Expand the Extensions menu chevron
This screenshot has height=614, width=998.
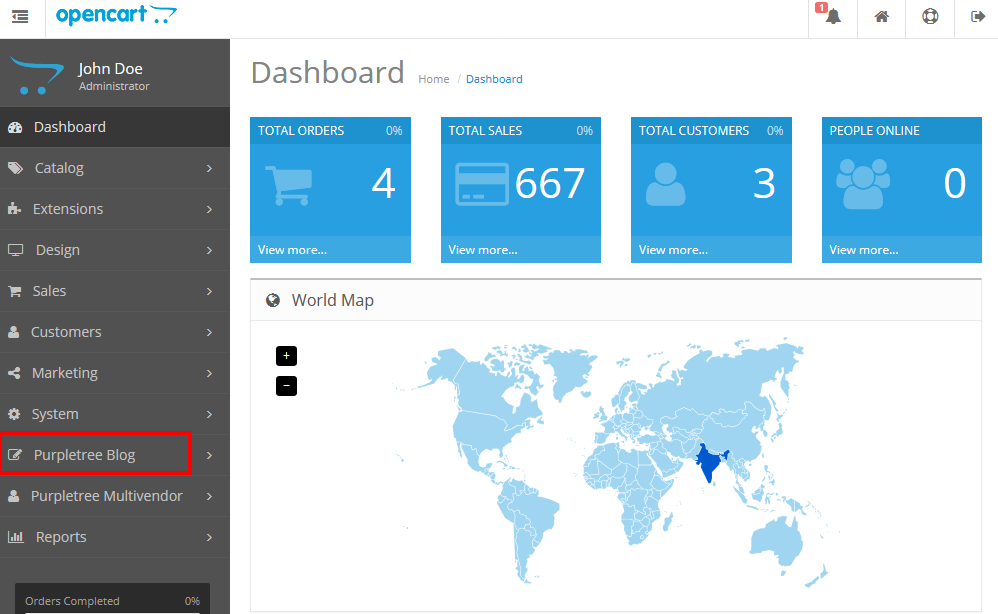click(x=209, y=209)
